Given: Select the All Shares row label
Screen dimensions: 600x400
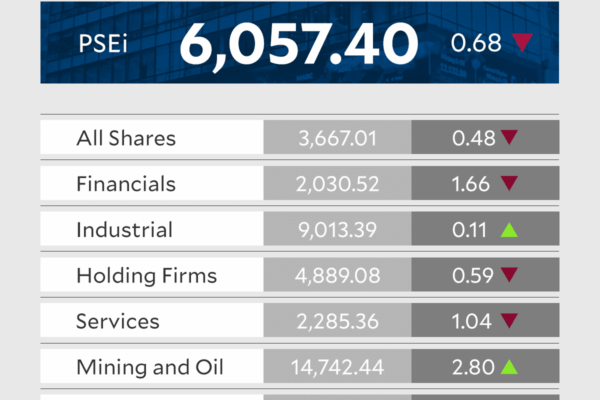Looking at the screenshot, I should [x=126, y=138].
